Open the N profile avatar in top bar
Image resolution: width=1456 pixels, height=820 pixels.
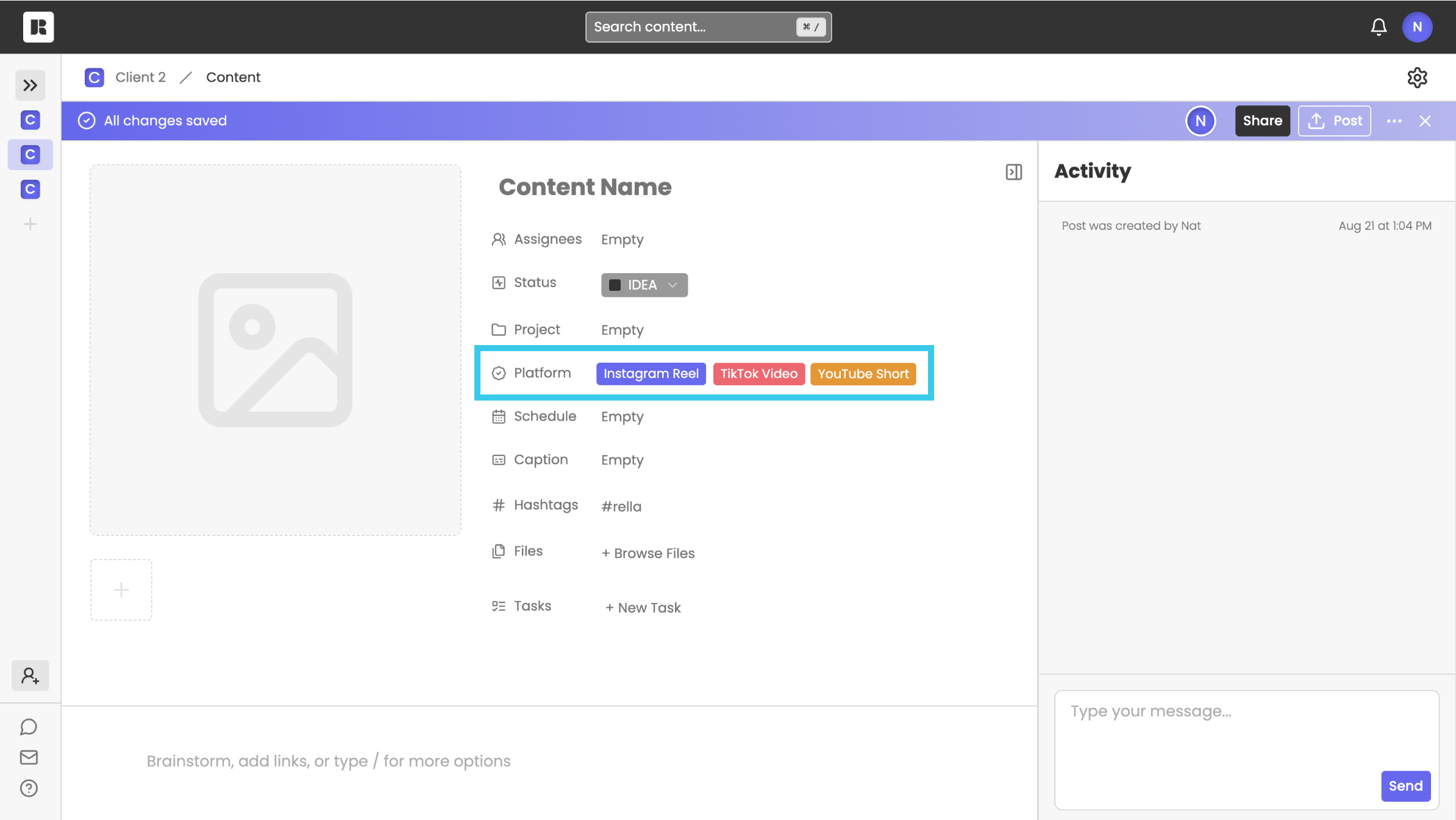pyautogui.click(x=1417, y=27)
